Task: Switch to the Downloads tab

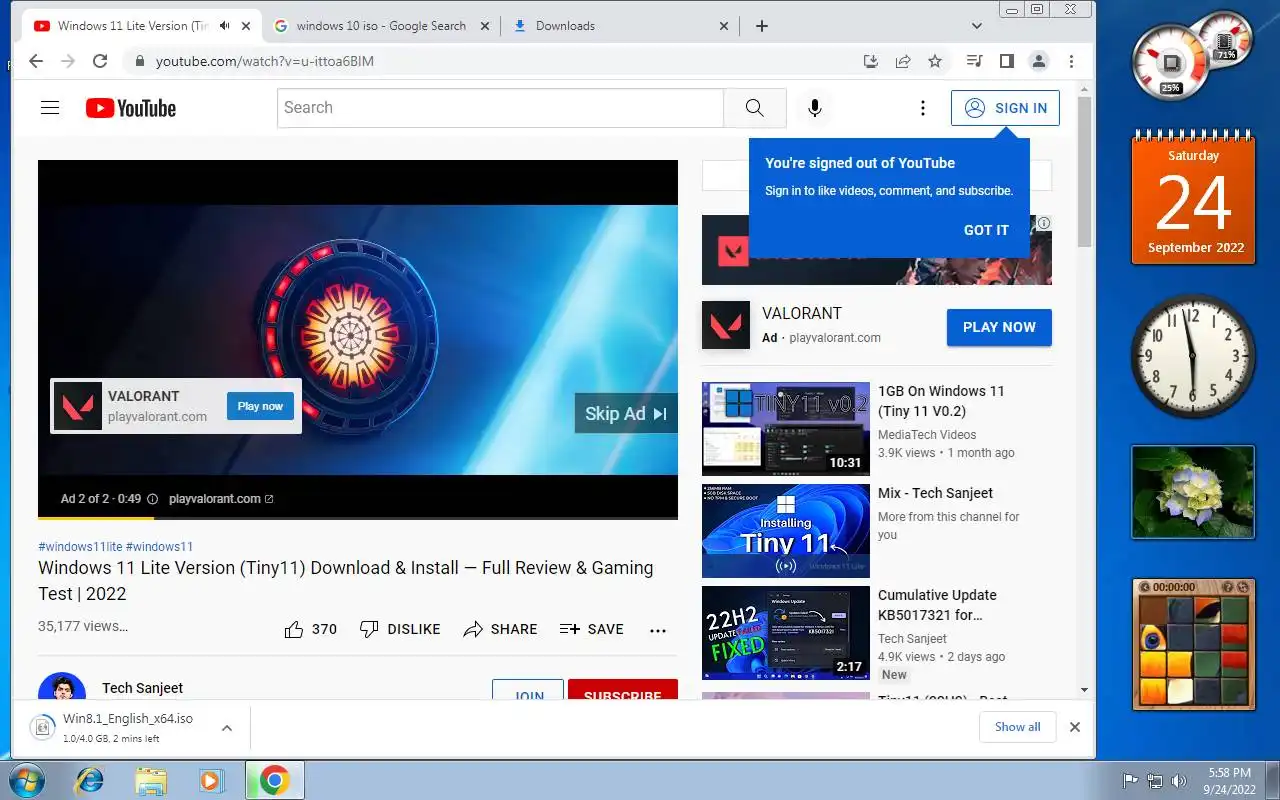Action: (x=621, y=26)
